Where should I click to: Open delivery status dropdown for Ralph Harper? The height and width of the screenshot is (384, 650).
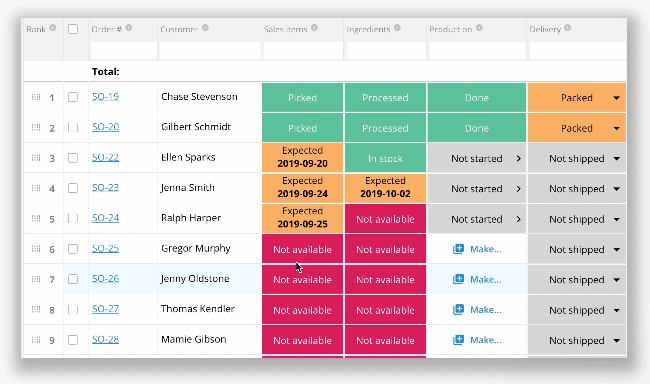tap(616, 219)
